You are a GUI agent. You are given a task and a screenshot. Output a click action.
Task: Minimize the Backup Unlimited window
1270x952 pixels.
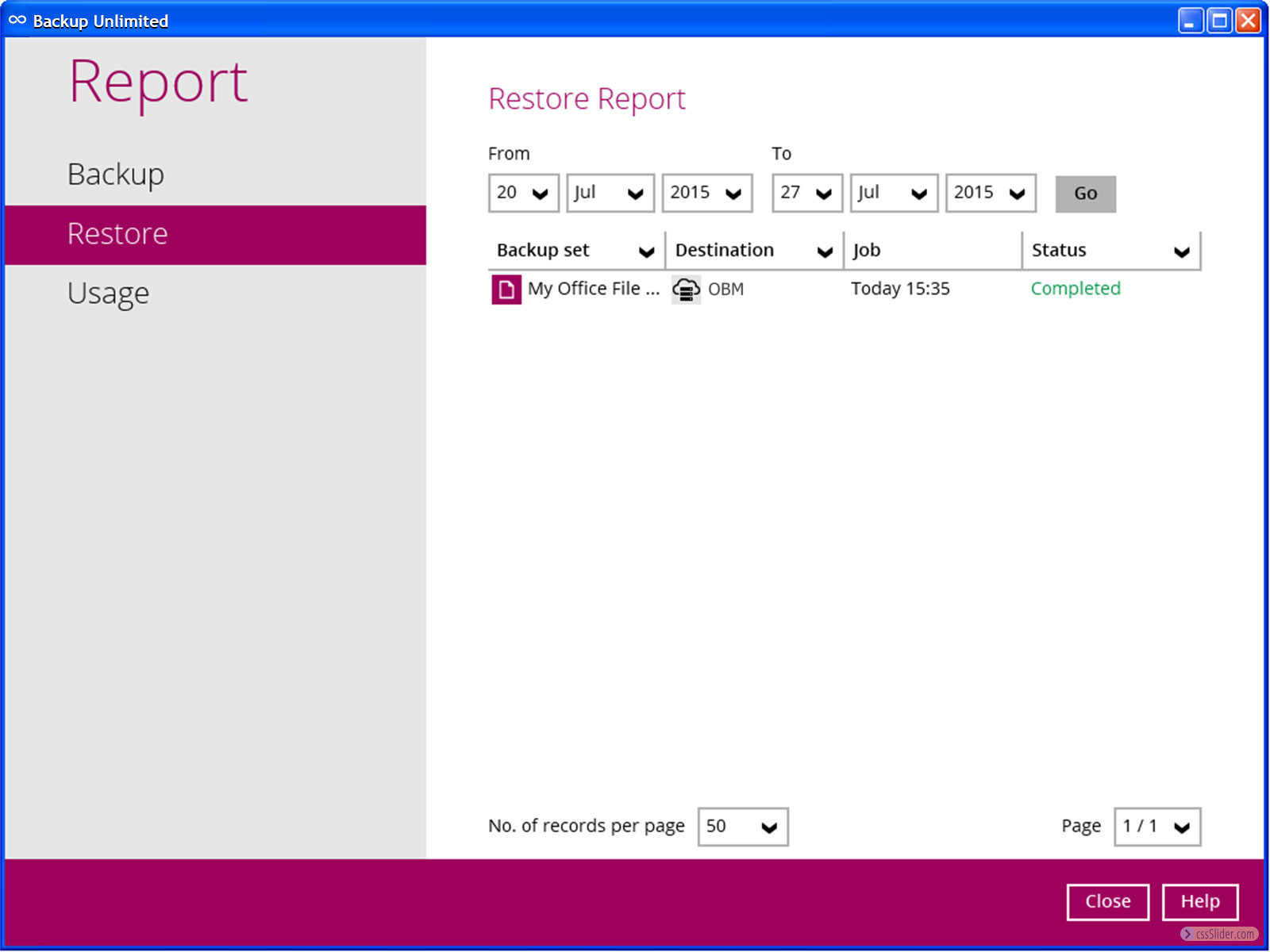pos(1189,21)
